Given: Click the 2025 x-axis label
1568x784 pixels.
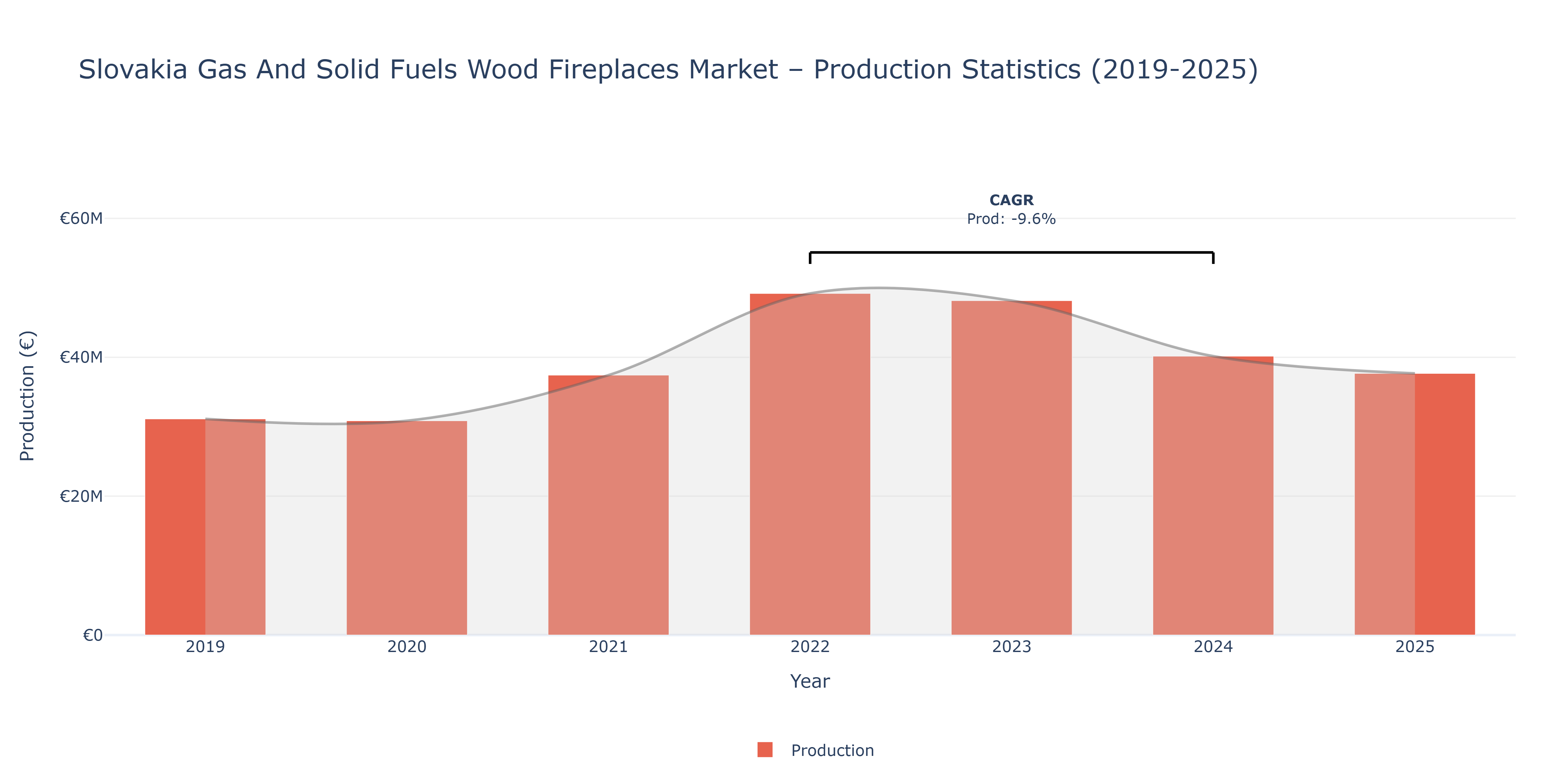Looking at the screenshot, I should tap(1414, 646).
